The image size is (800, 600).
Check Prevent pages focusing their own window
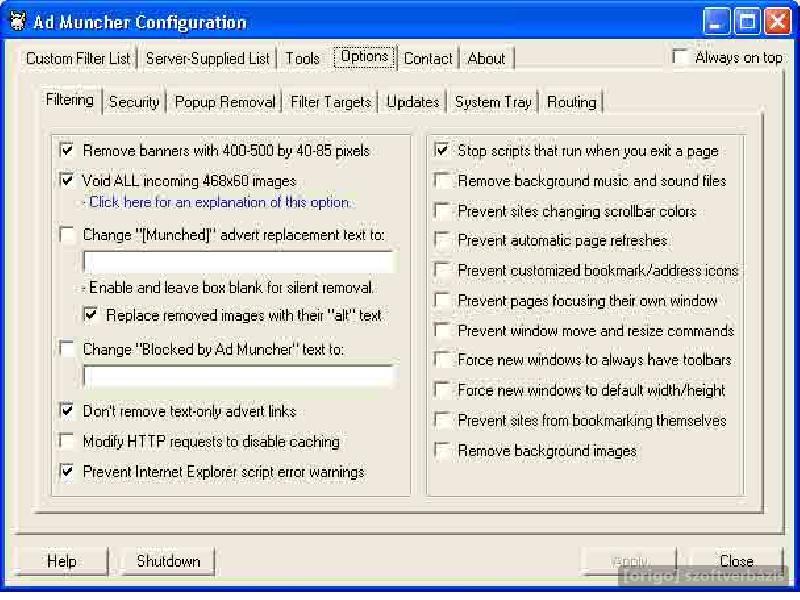(442, 300)
